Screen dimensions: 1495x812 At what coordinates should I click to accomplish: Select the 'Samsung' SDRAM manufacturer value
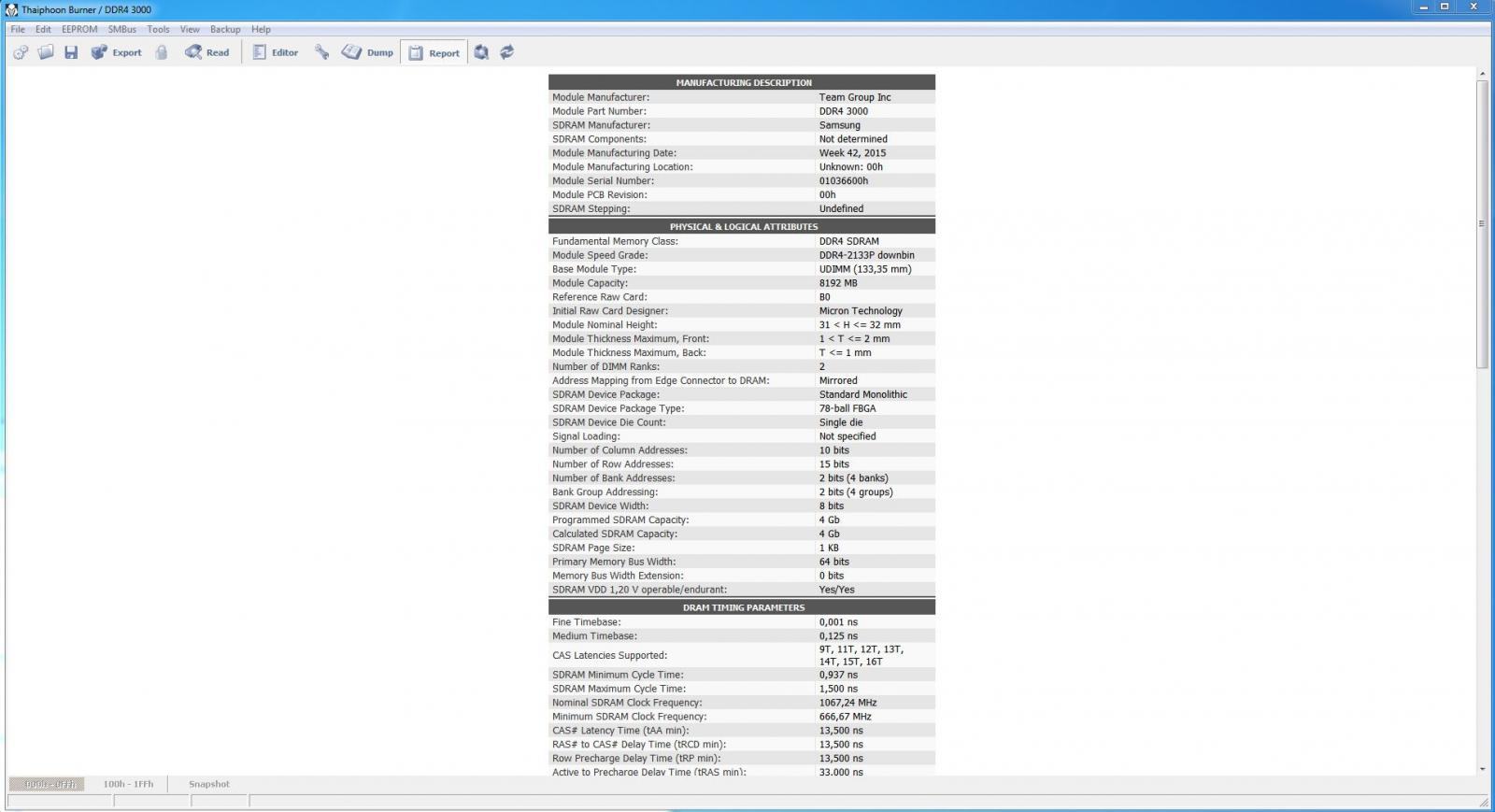coord(840,125)
